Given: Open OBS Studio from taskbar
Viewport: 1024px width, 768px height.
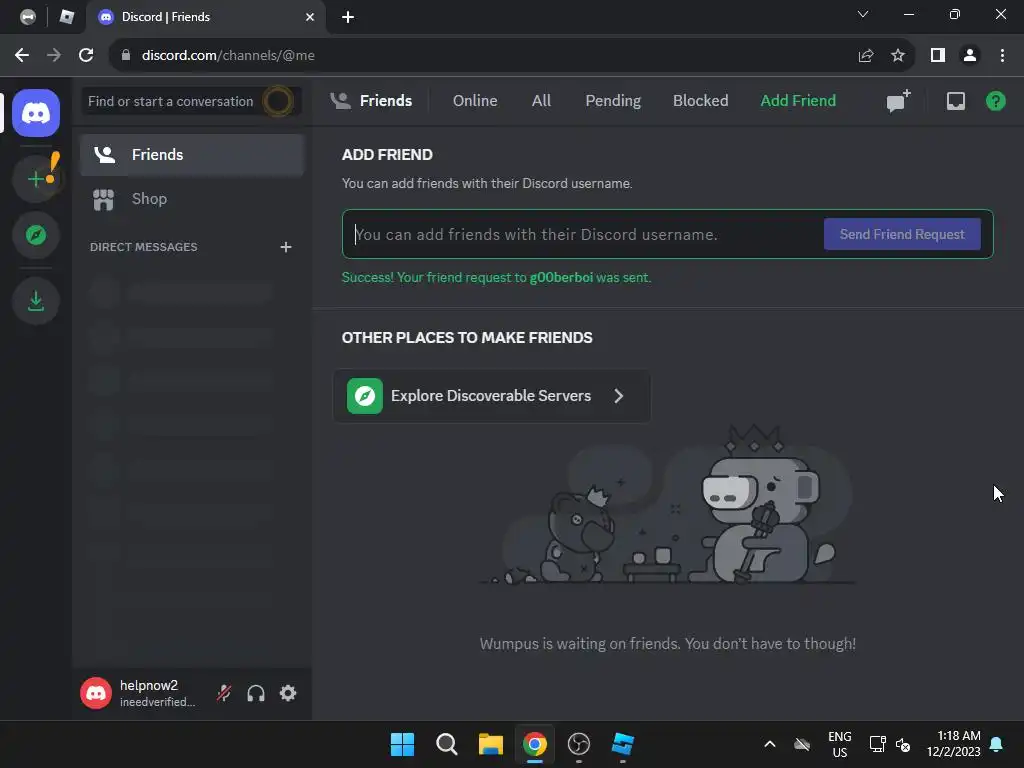Looking at the screenshot, I should 579,744.
